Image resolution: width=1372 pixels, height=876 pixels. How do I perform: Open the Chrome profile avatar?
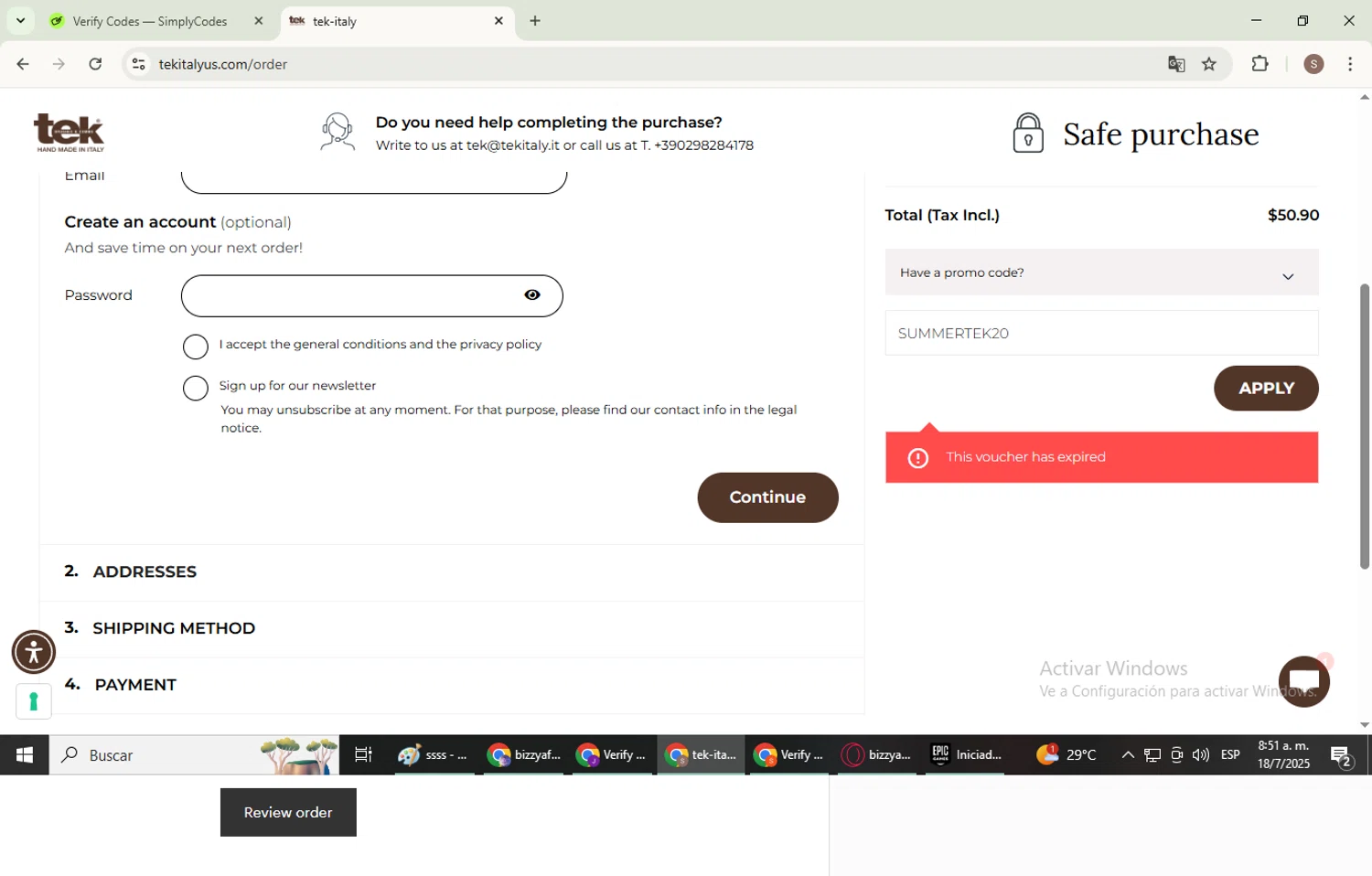tap(1313, 64)
